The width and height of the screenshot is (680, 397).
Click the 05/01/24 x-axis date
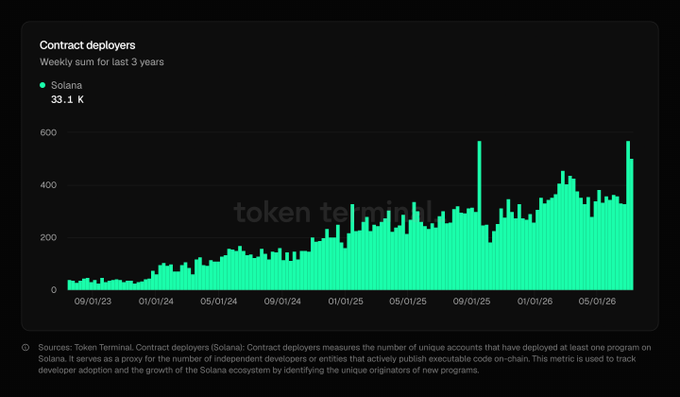pos(219,301)
